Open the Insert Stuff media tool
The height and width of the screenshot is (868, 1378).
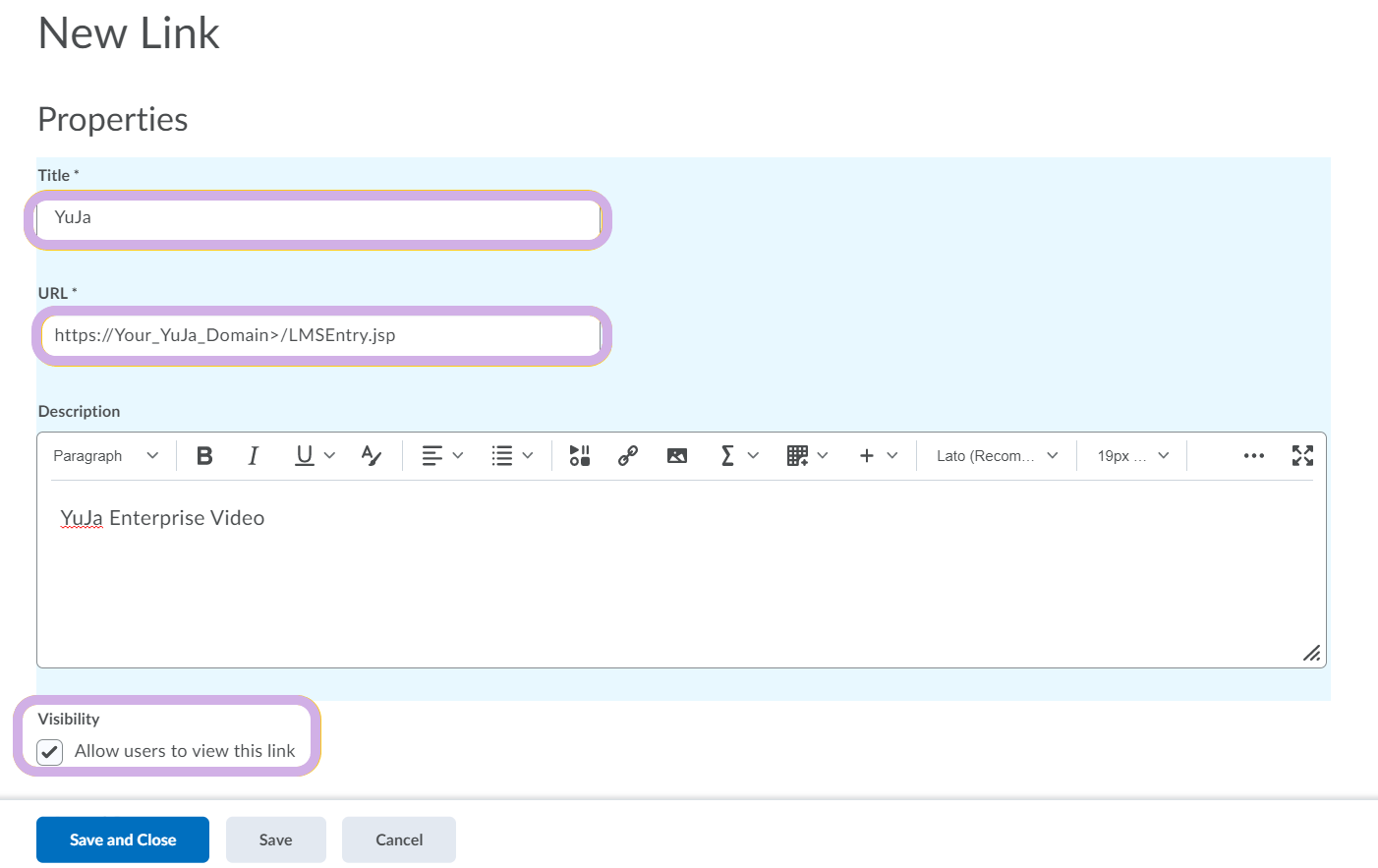(580, 456)
